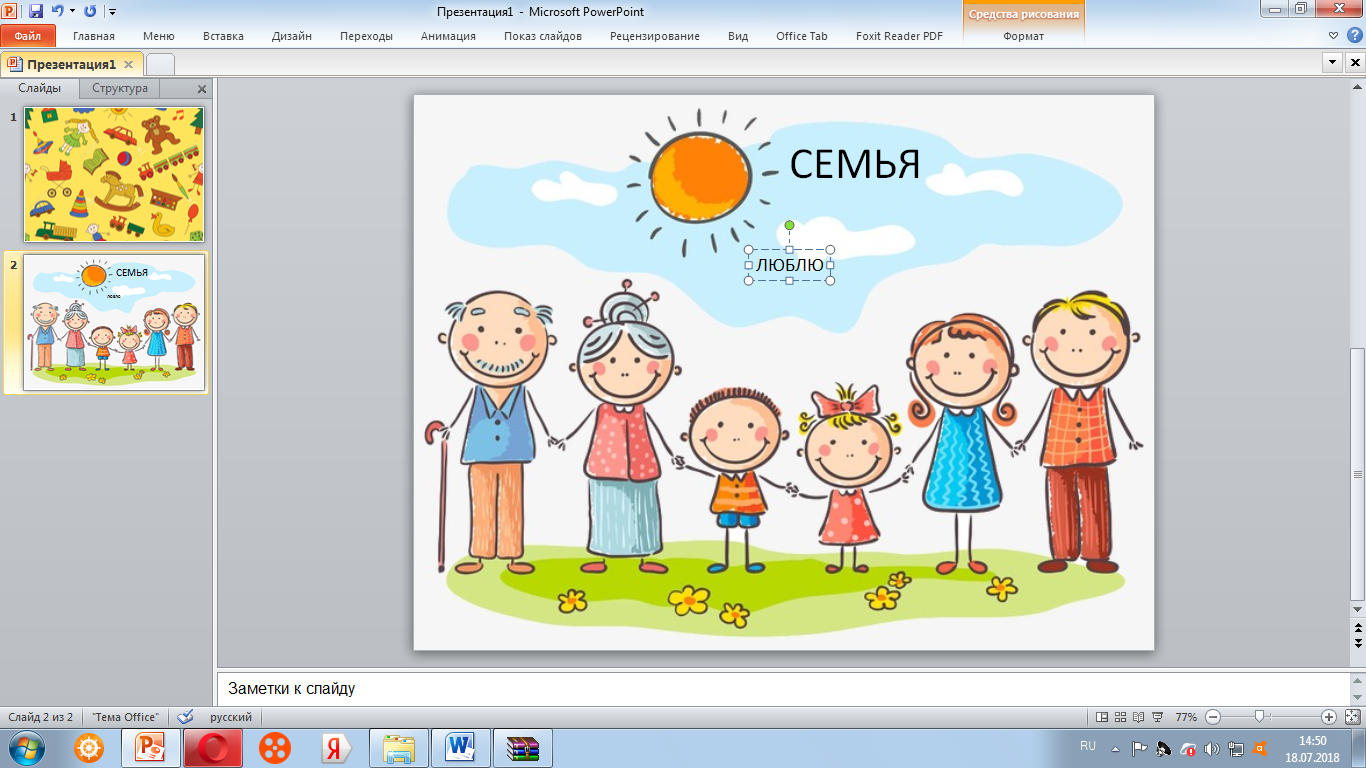
Task: Click the spell check icon in status bar
Action: coord(185,717)
